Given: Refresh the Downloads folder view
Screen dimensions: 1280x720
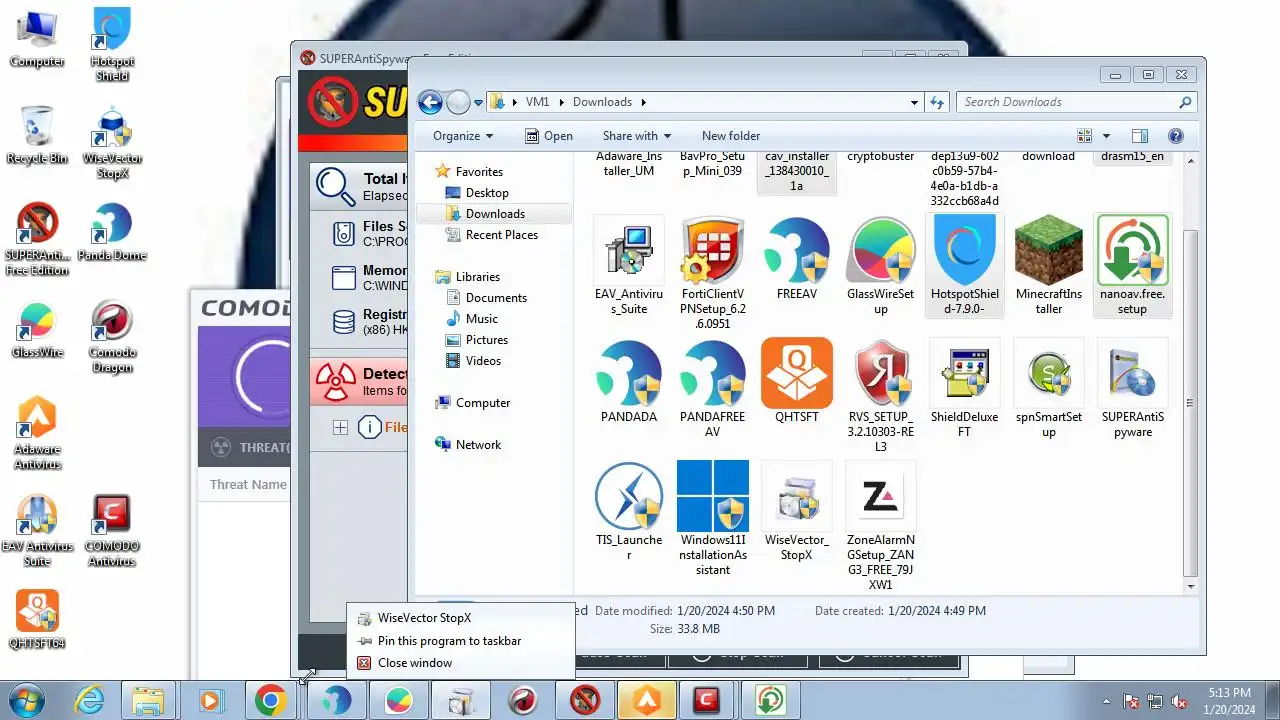Looking at the screenshot, I should 937,102.
